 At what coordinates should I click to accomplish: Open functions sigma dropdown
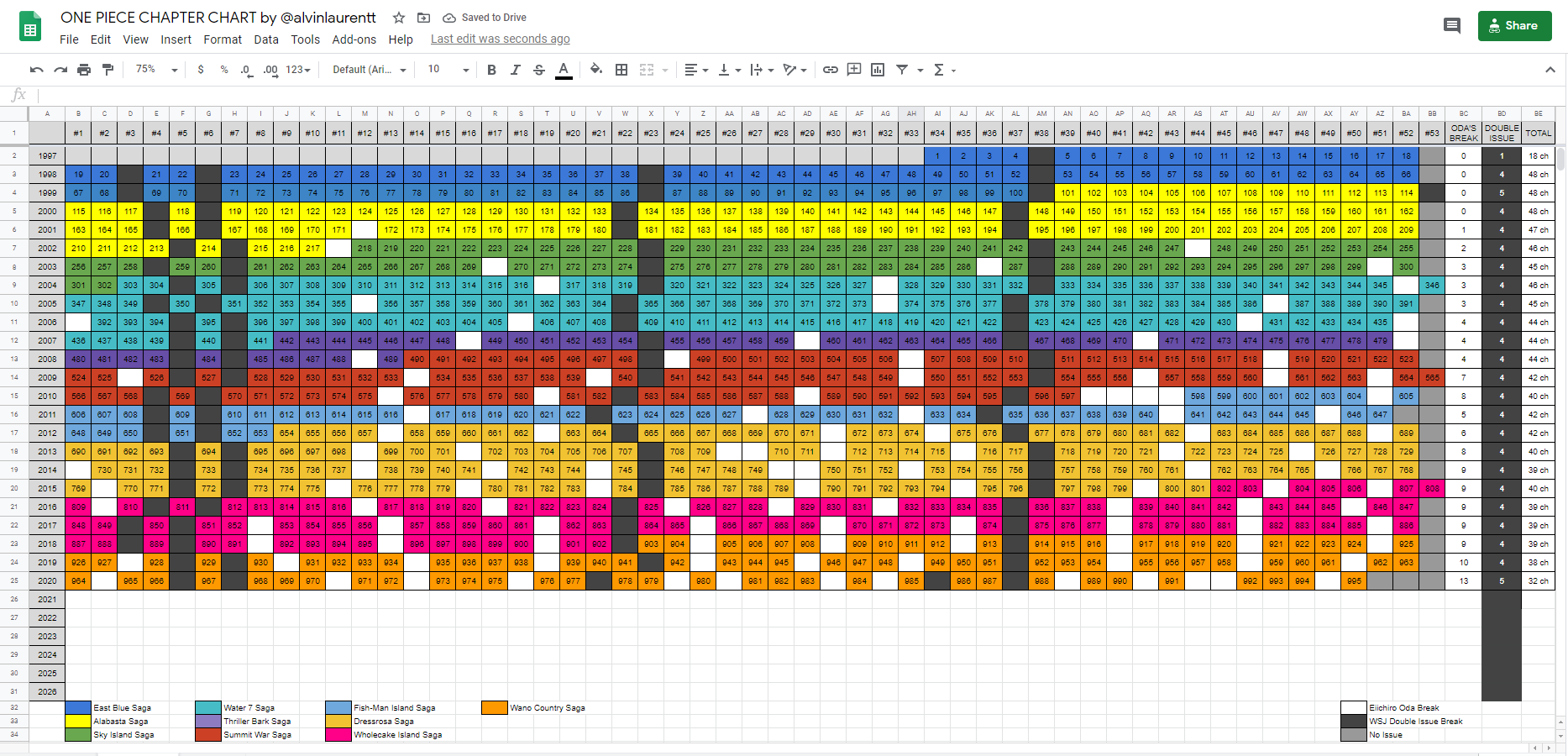pos(945,70)
